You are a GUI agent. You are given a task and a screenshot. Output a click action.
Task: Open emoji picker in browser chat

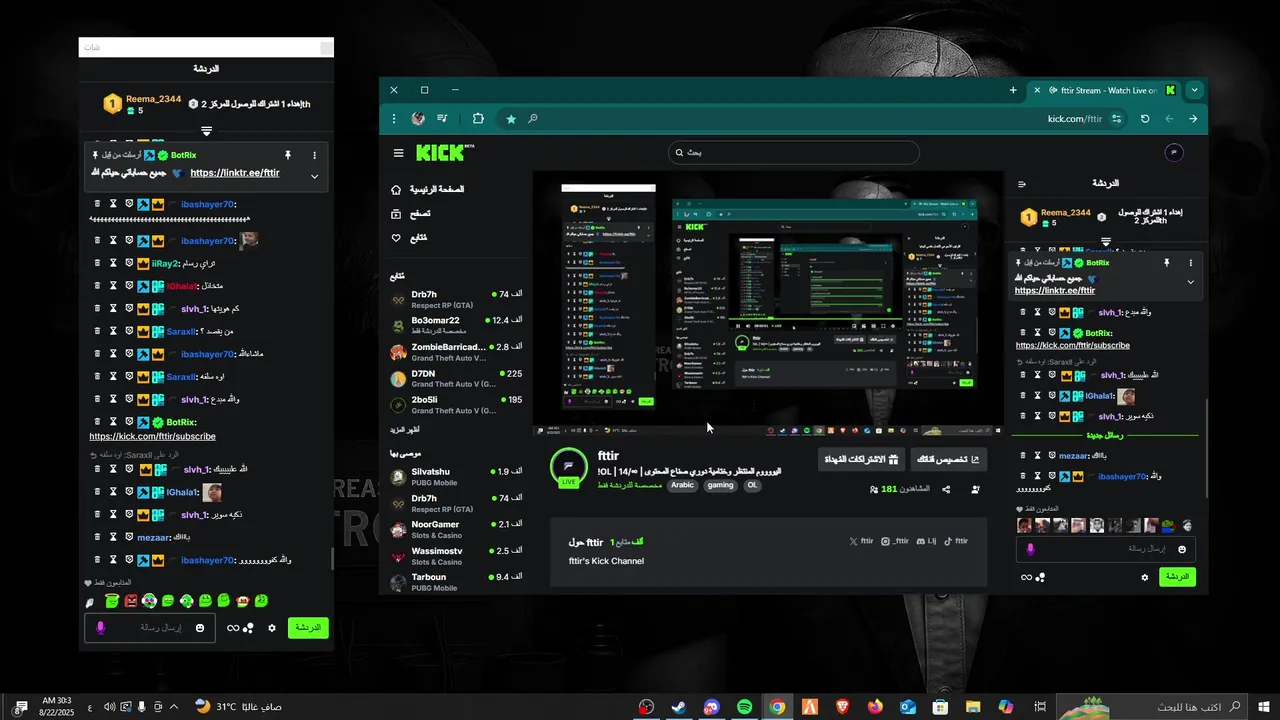pos(1182,549)
